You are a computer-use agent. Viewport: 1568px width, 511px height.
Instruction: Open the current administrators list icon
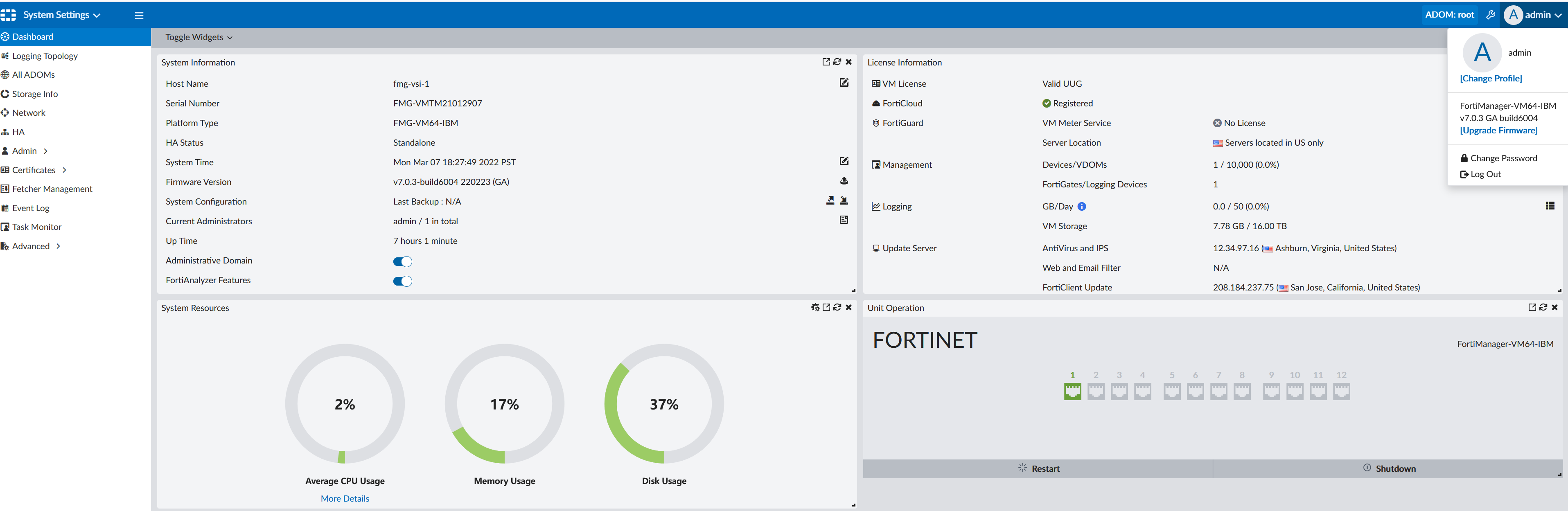(844, 220)
